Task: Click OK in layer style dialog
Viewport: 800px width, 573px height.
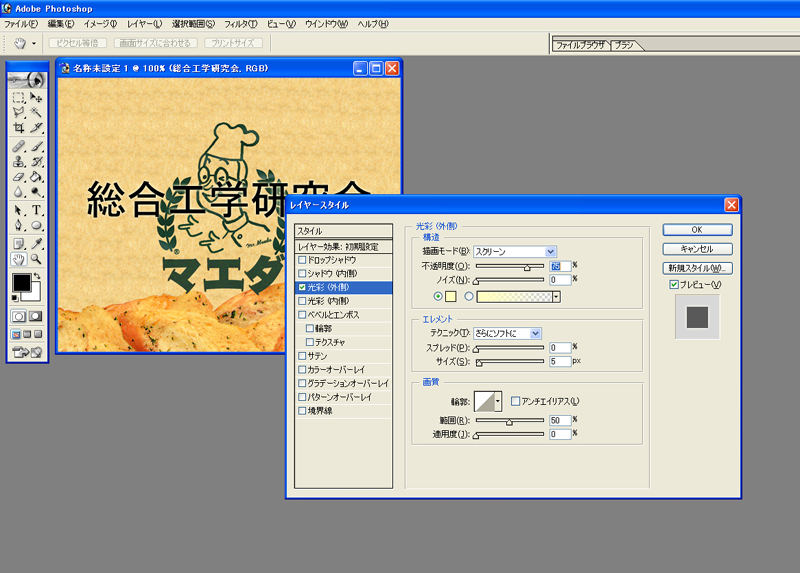Action: [x=697, y=230]
